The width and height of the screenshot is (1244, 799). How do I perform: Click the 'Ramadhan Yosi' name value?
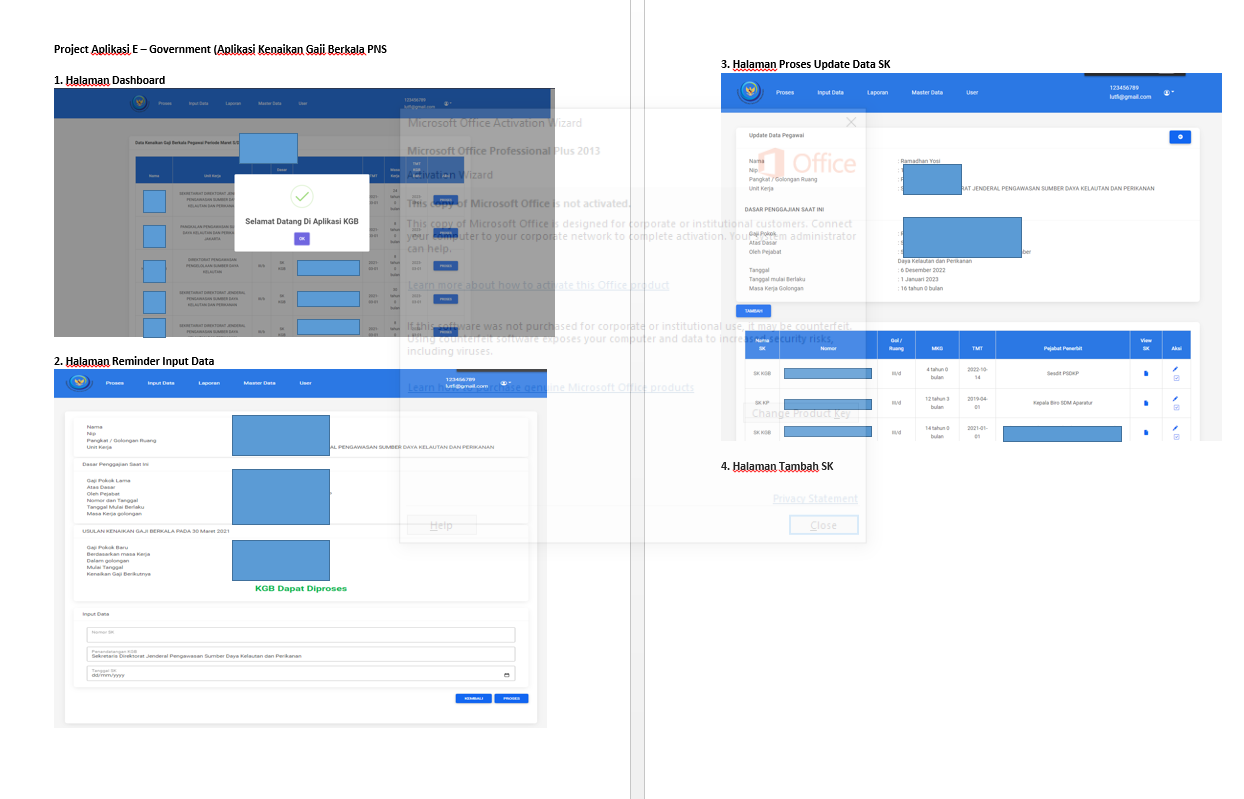point(921,160)
